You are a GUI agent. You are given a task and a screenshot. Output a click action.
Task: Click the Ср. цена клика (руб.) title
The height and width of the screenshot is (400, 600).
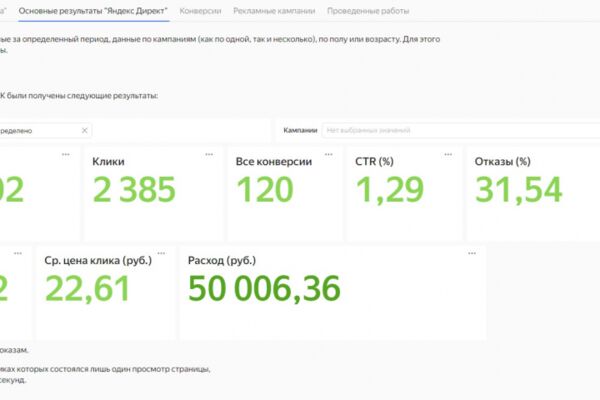coord(98,260)
